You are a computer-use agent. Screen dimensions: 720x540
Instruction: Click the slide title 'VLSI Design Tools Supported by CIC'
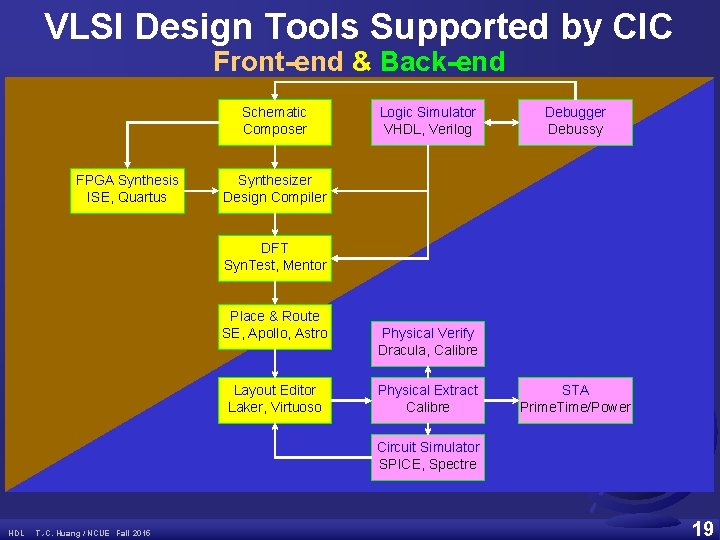pos(359,27)
